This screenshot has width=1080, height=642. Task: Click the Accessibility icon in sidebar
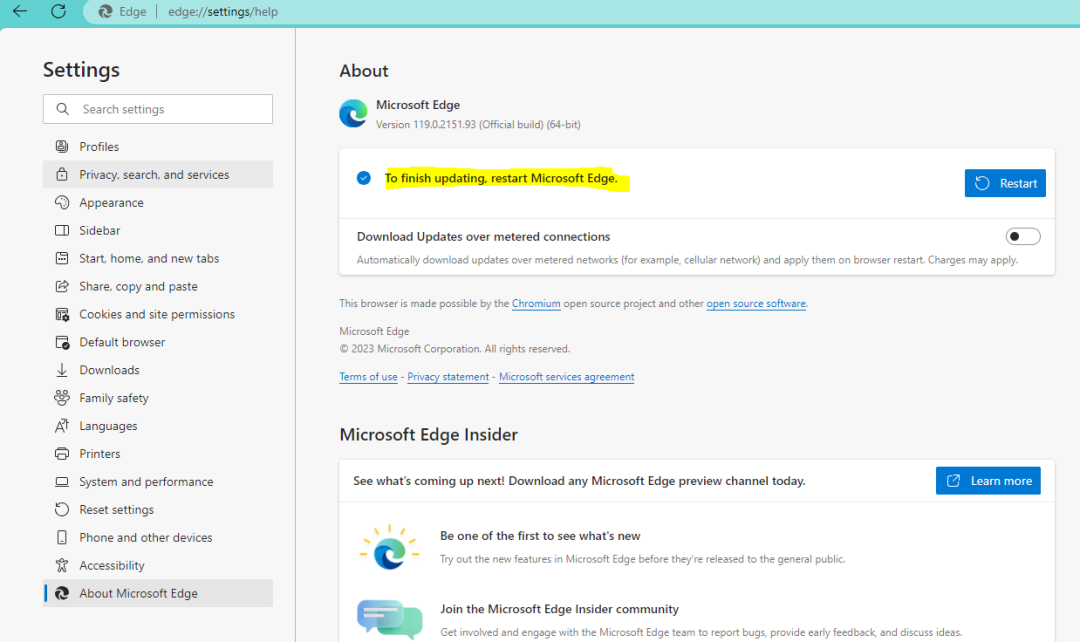click(x=62, y=566)
